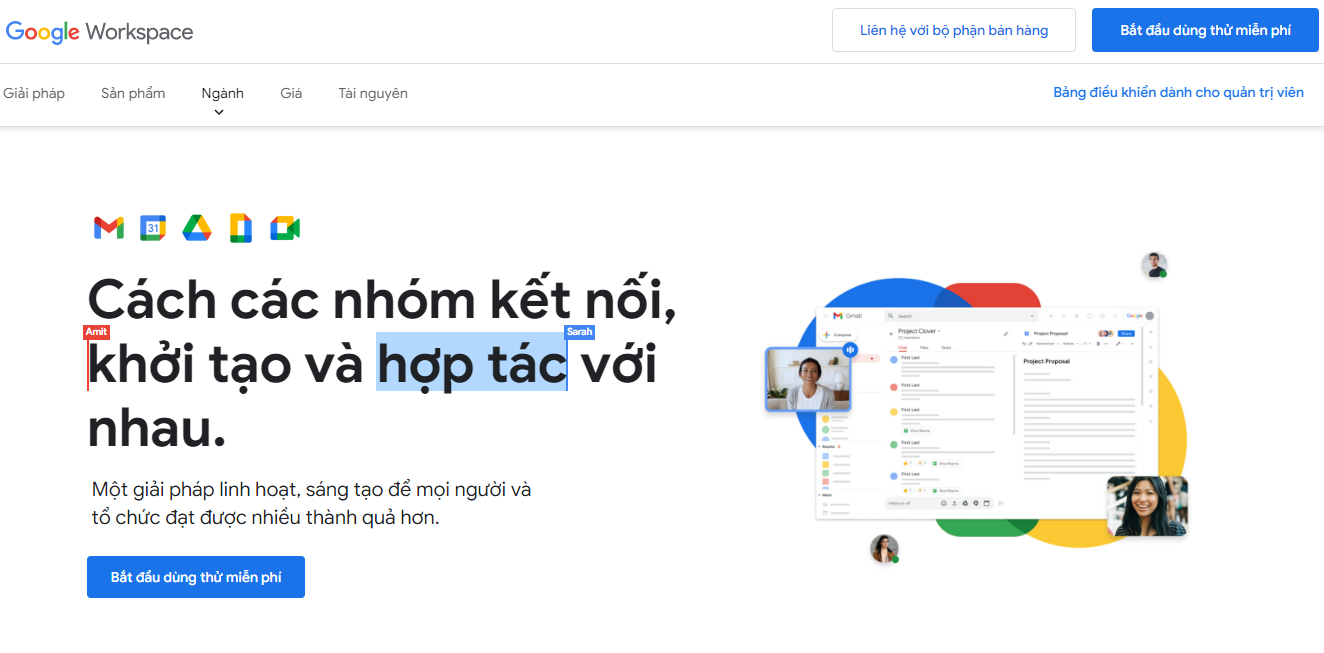Click Liên hệ với bộ phận bán hàng
Screen dimensions: 1324x653
click(954, 30)
